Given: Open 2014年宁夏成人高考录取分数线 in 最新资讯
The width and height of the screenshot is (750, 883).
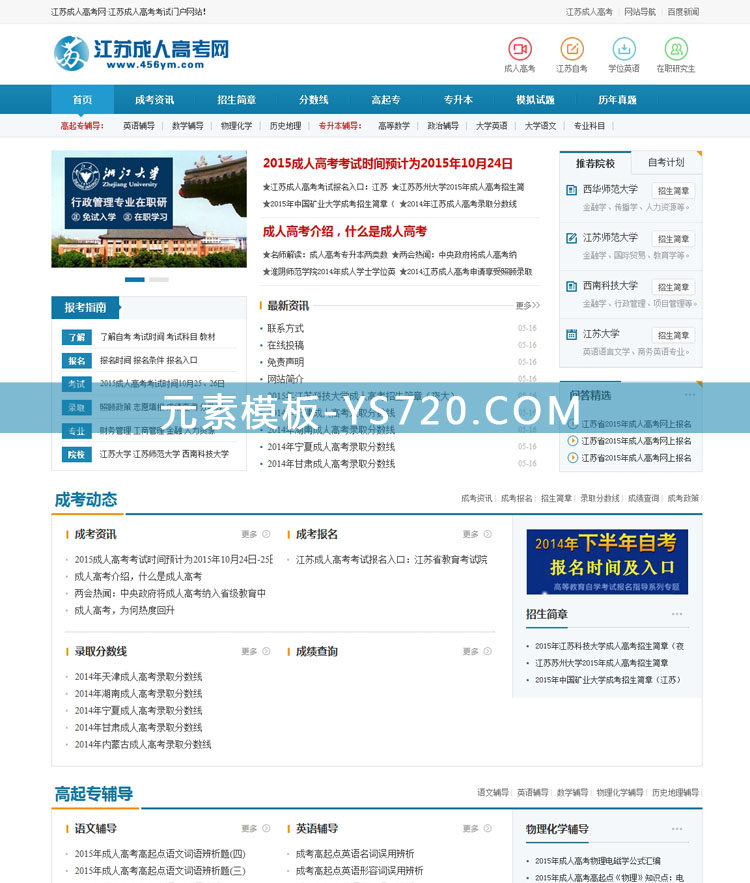Looking at the screenshot, I should click(x=331, y=447).
